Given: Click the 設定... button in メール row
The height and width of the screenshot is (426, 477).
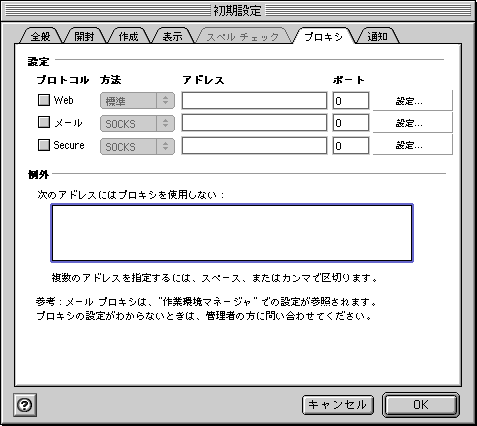Looking at the screenshot, I should (412, 123).
